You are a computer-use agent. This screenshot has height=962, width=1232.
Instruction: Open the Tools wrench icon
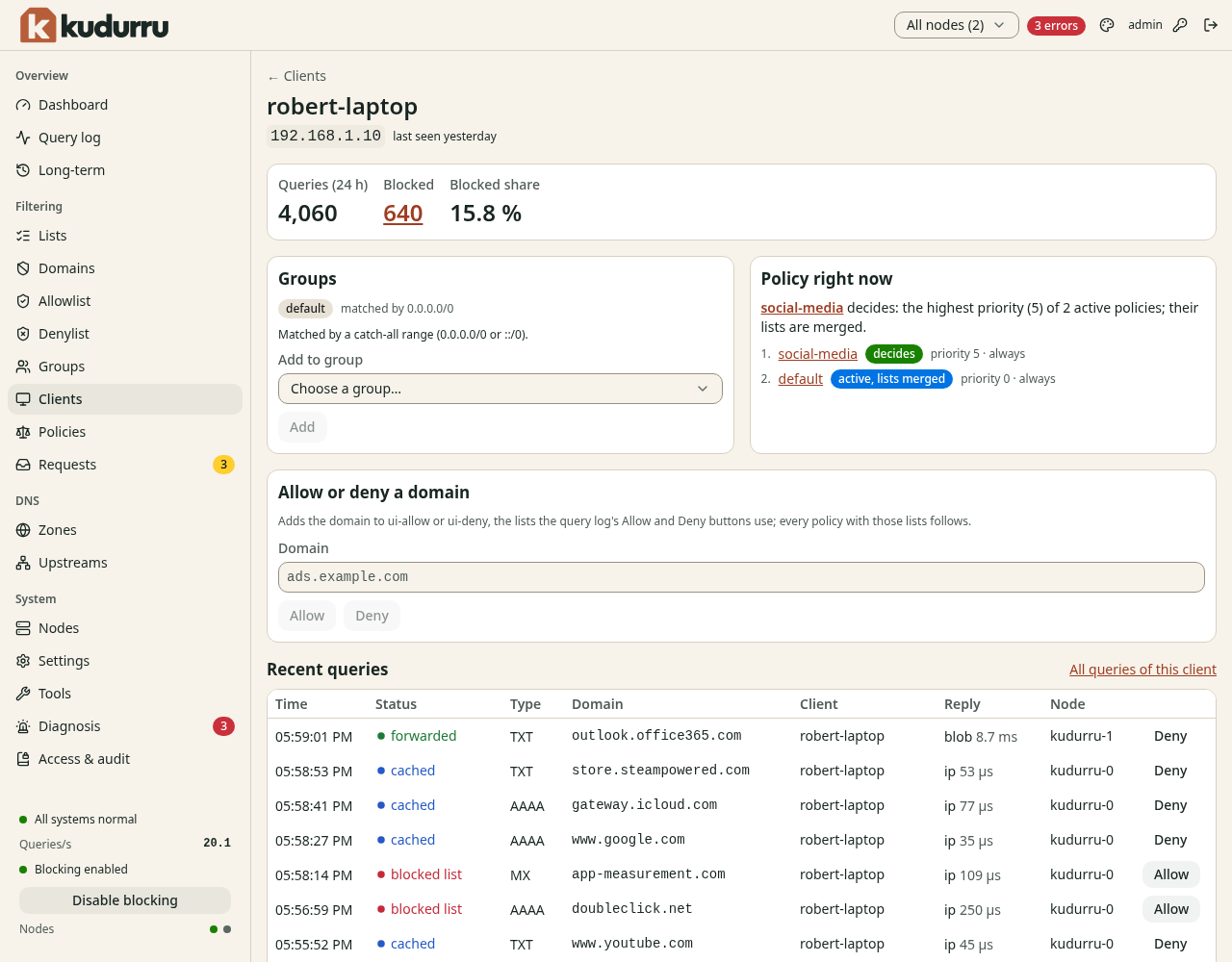click(23, 694)
